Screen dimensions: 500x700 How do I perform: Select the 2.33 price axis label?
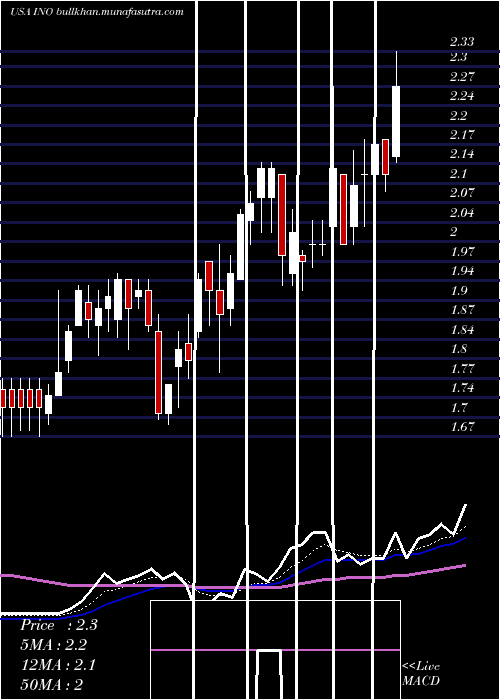tap(462, 42)
